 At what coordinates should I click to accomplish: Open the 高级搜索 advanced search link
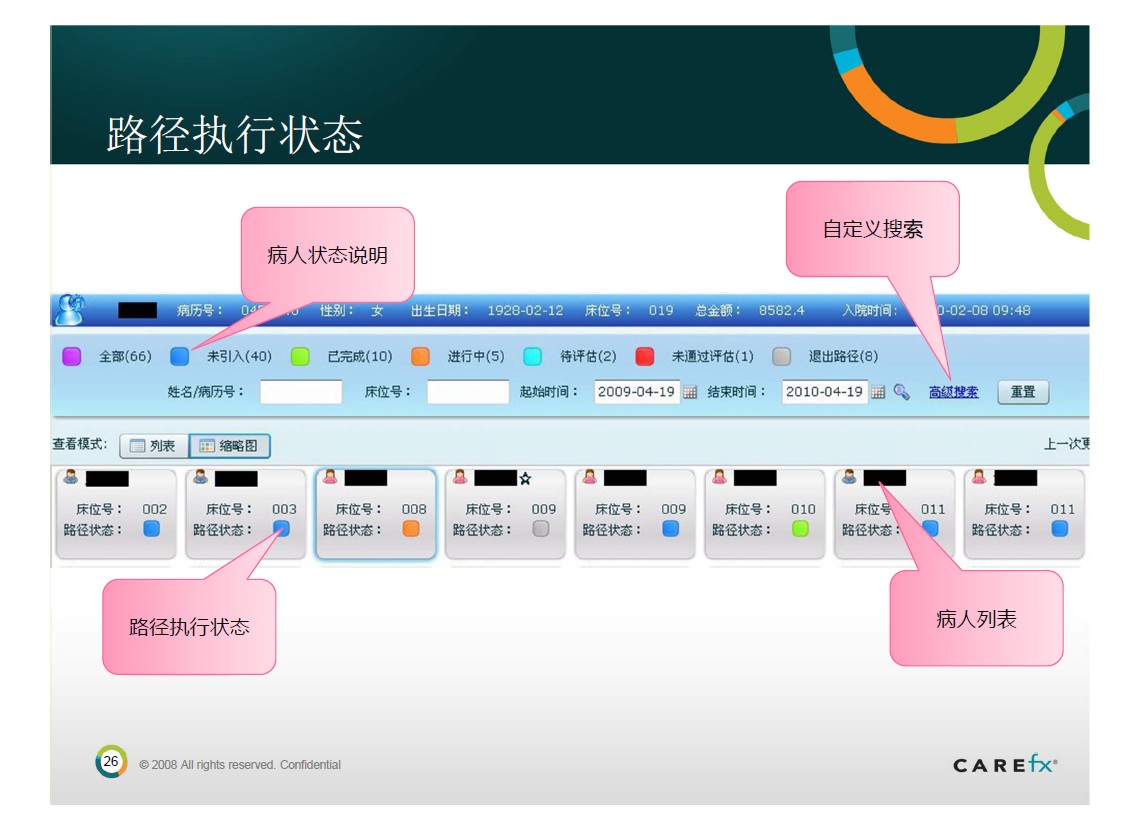[953, 392]
